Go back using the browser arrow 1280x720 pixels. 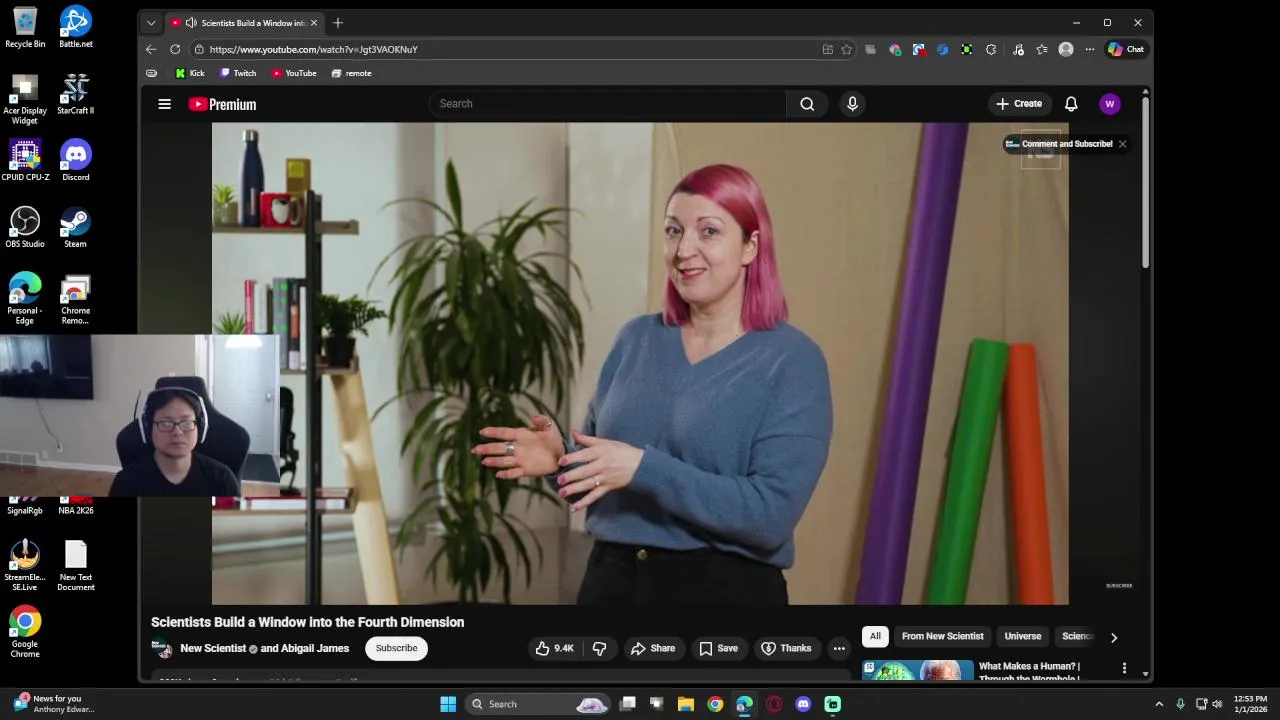coord(151,49)
